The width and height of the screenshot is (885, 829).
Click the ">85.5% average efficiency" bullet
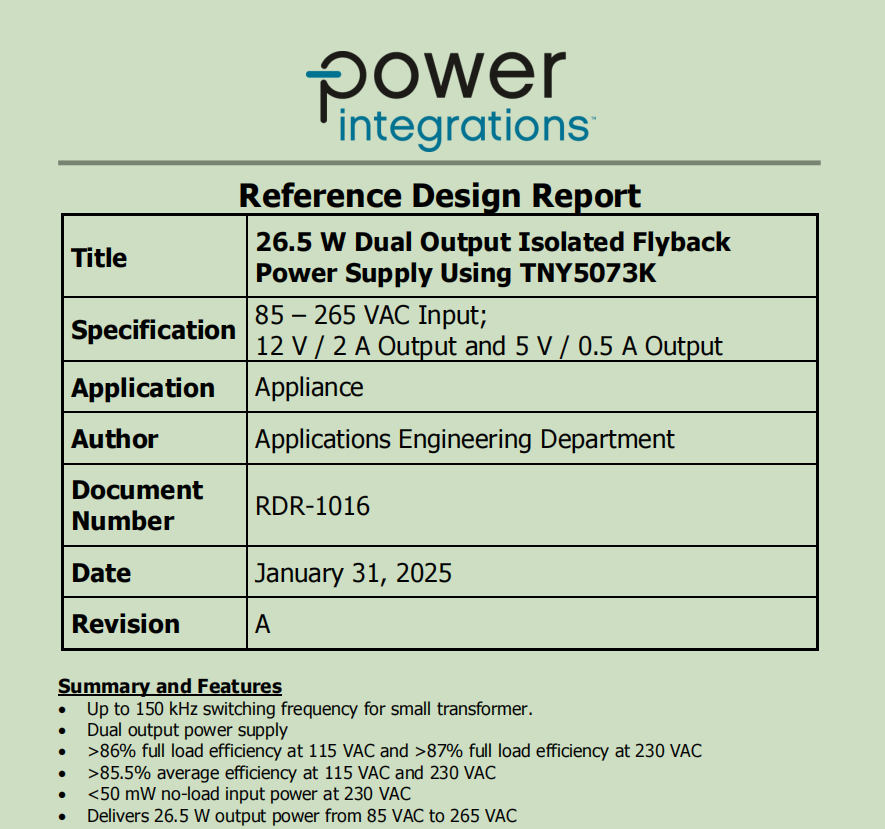pos(291,773)
